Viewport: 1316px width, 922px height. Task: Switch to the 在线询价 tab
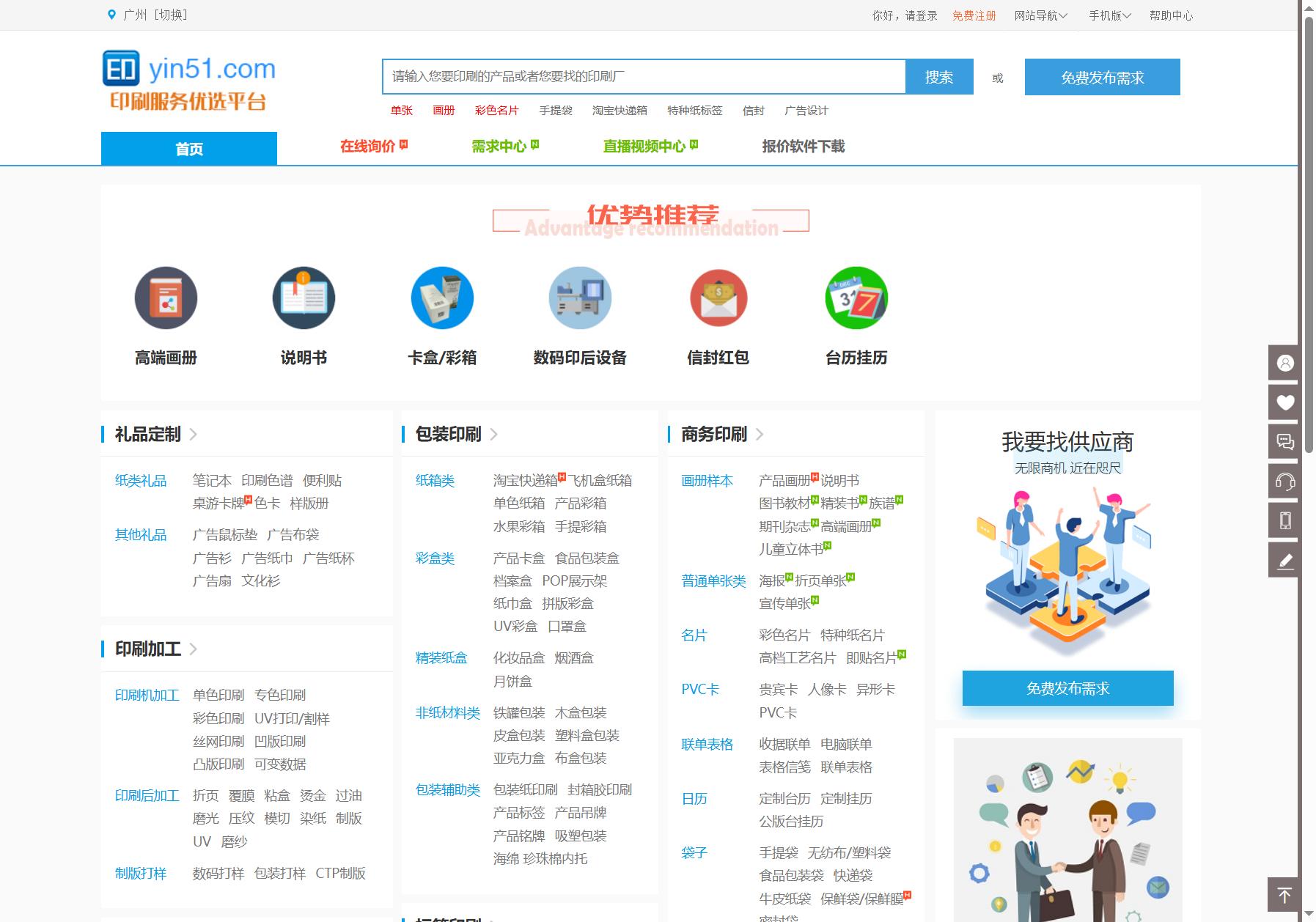[374, 147]
